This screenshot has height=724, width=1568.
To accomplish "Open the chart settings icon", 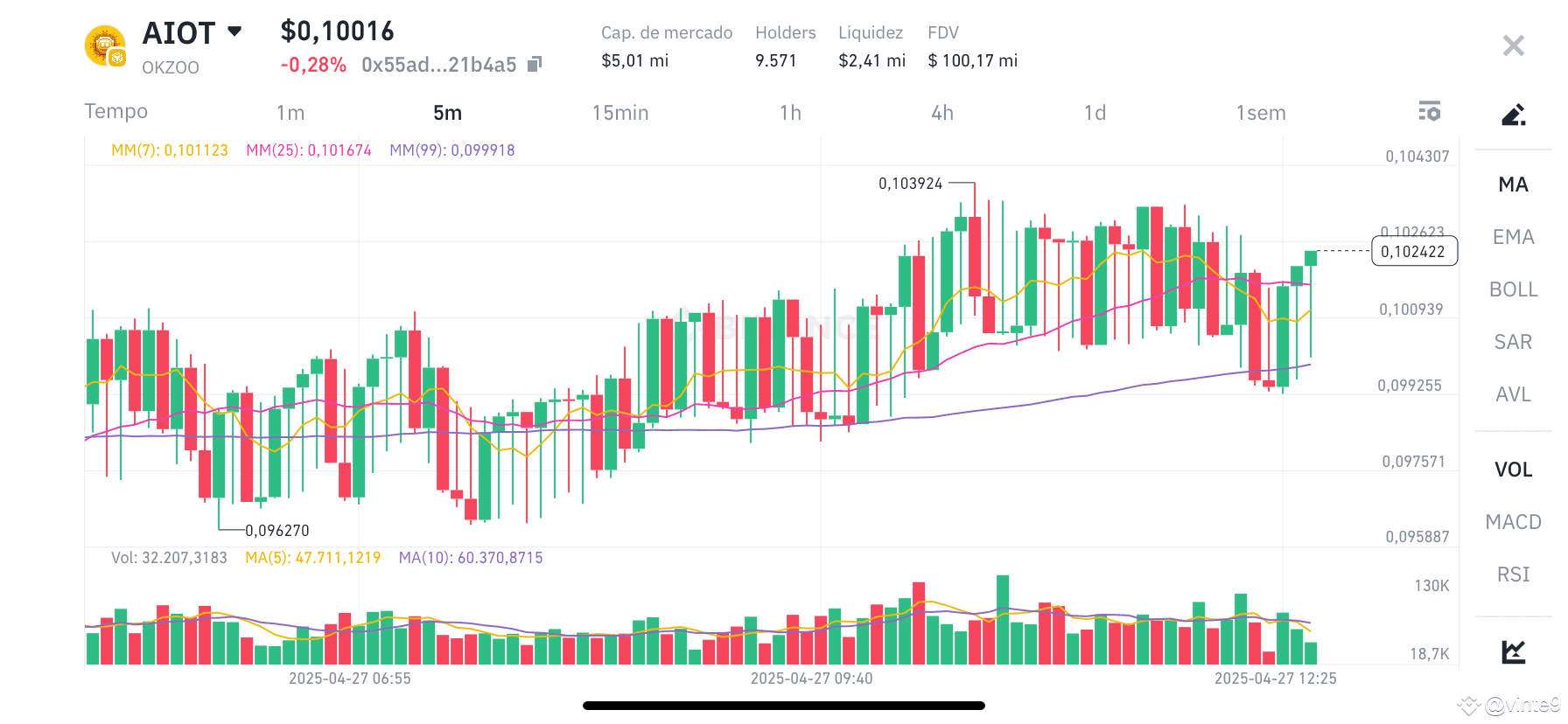I will click(x=1429, y=111).
